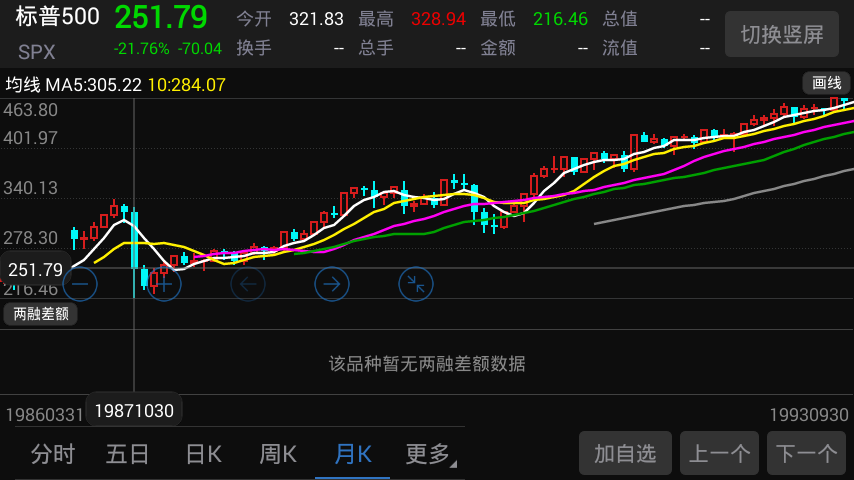Zoom out the chart with minus icon

click(80, 284)
